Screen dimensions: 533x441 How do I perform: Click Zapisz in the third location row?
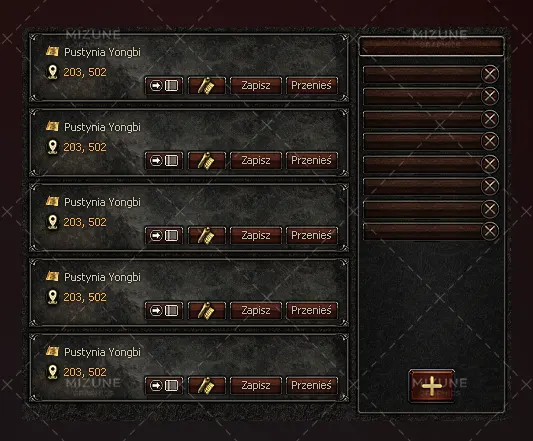pos(256,235)
